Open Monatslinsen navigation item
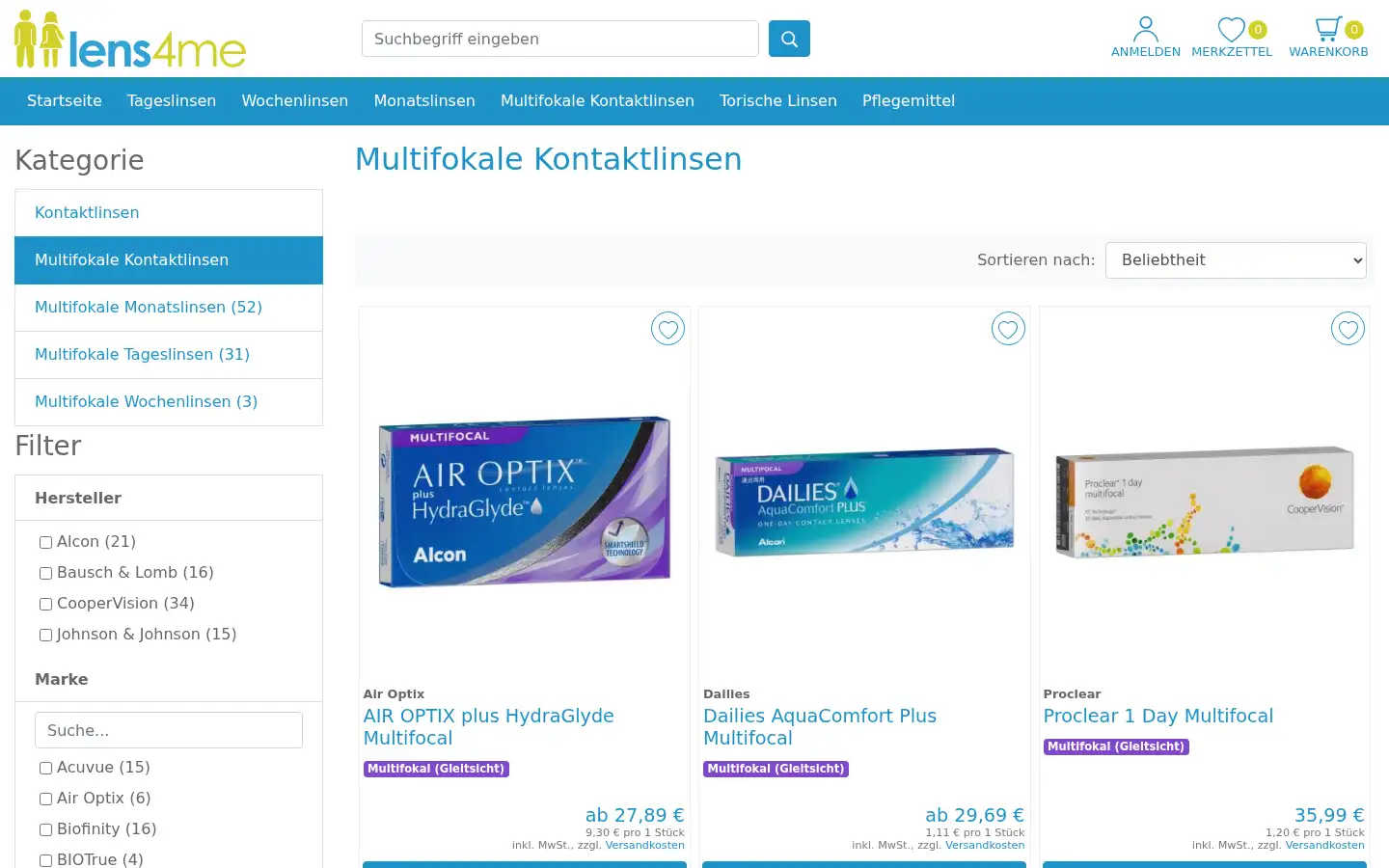 [424, 101]
